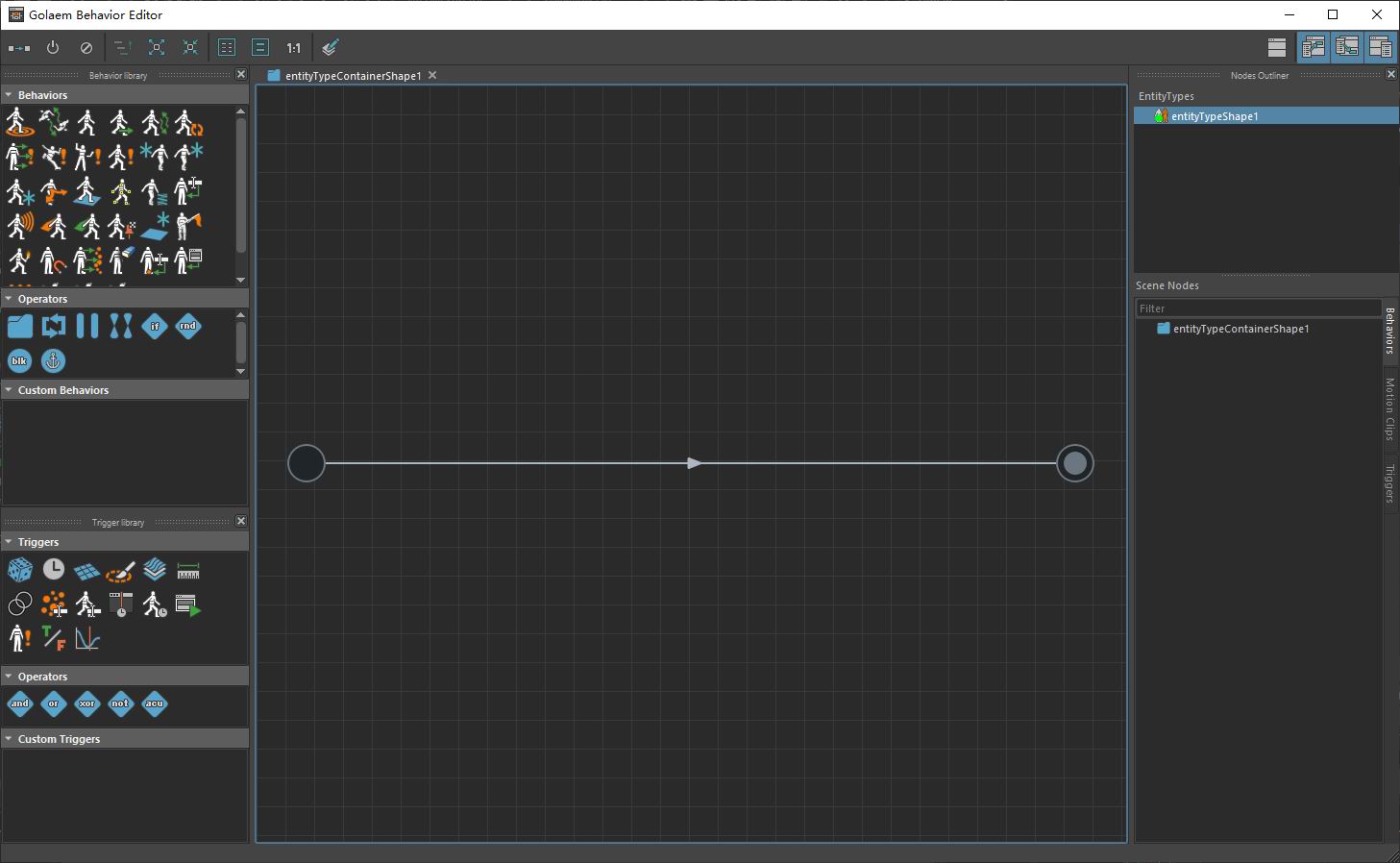Click the start node circle on the canvas

point(307,463)
